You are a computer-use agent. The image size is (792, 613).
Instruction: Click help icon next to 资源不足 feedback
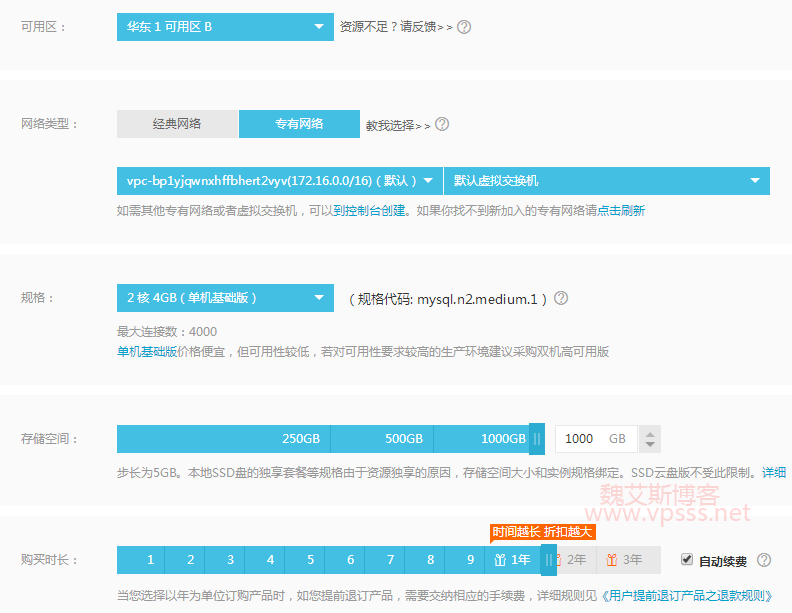(463, 27)
